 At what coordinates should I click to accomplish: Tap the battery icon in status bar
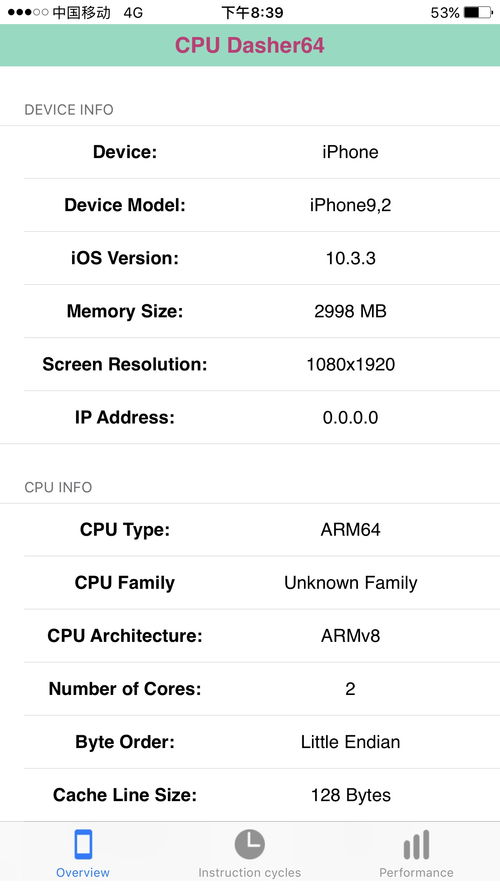click(x=478, y=12)
